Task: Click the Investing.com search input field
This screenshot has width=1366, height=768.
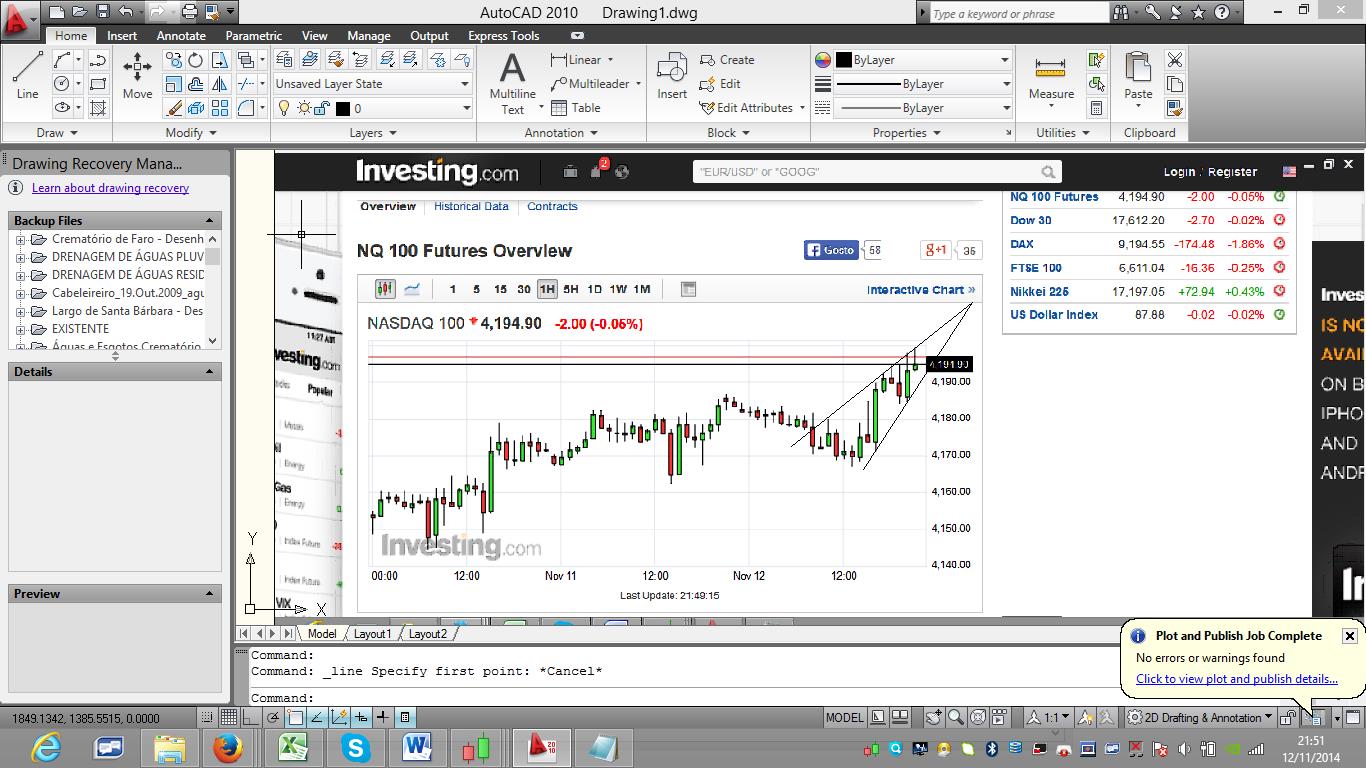Action: point(866,172)
